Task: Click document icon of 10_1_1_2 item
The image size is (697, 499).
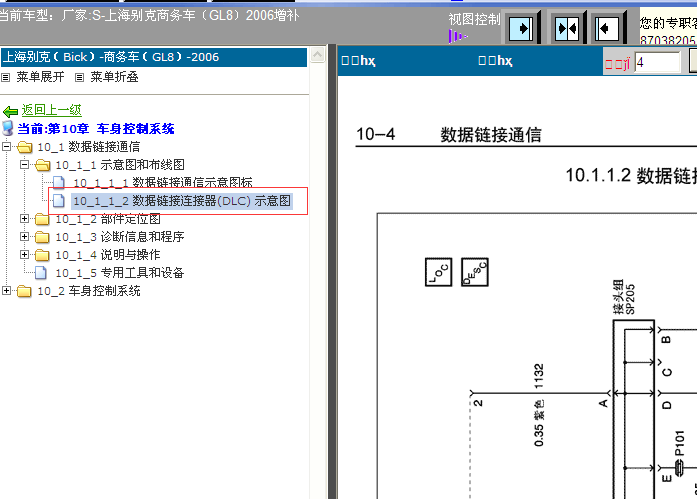Action: (59, 201)
